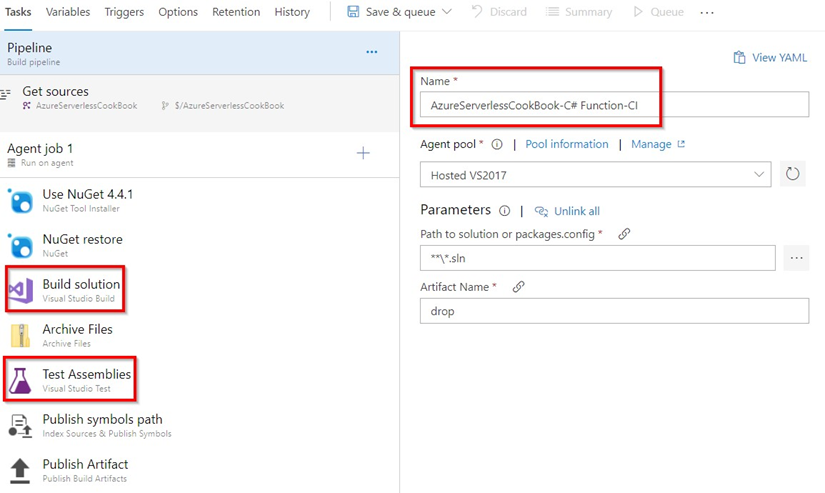
Task: Click the Test Assemblies flask icon
Action: pos(21,381)
